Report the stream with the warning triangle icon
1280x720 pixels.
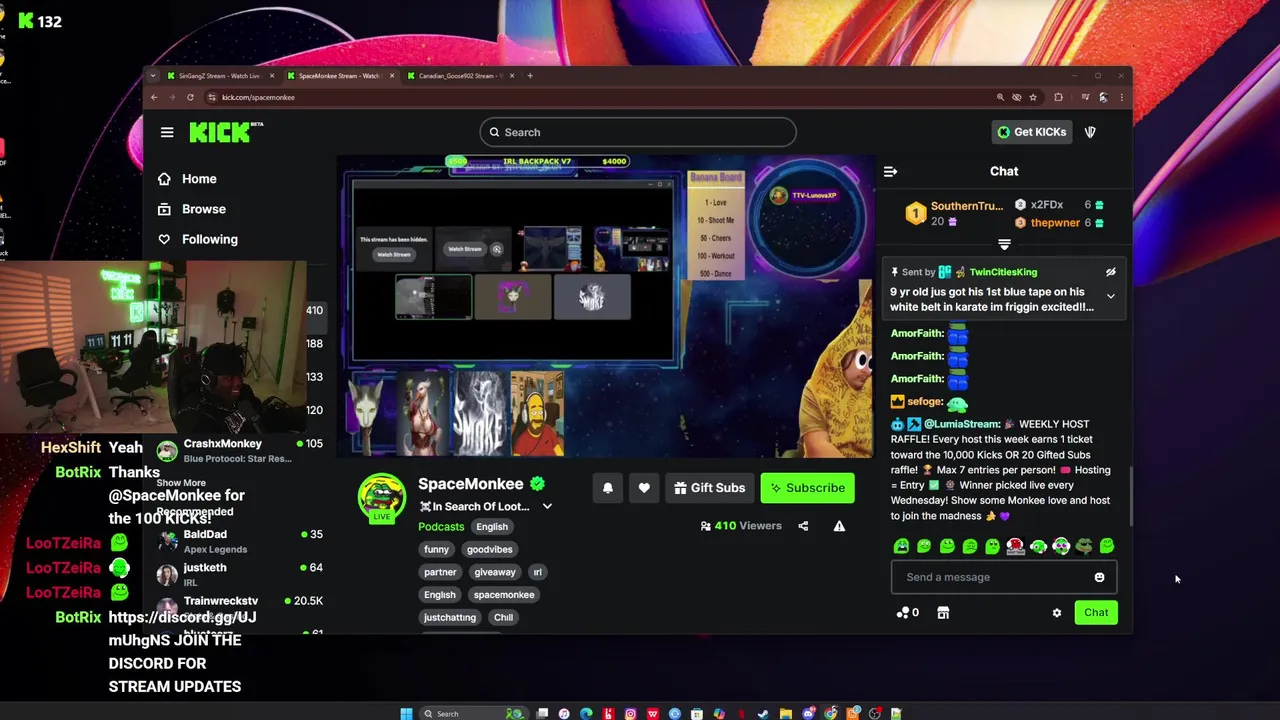(839, 526)
